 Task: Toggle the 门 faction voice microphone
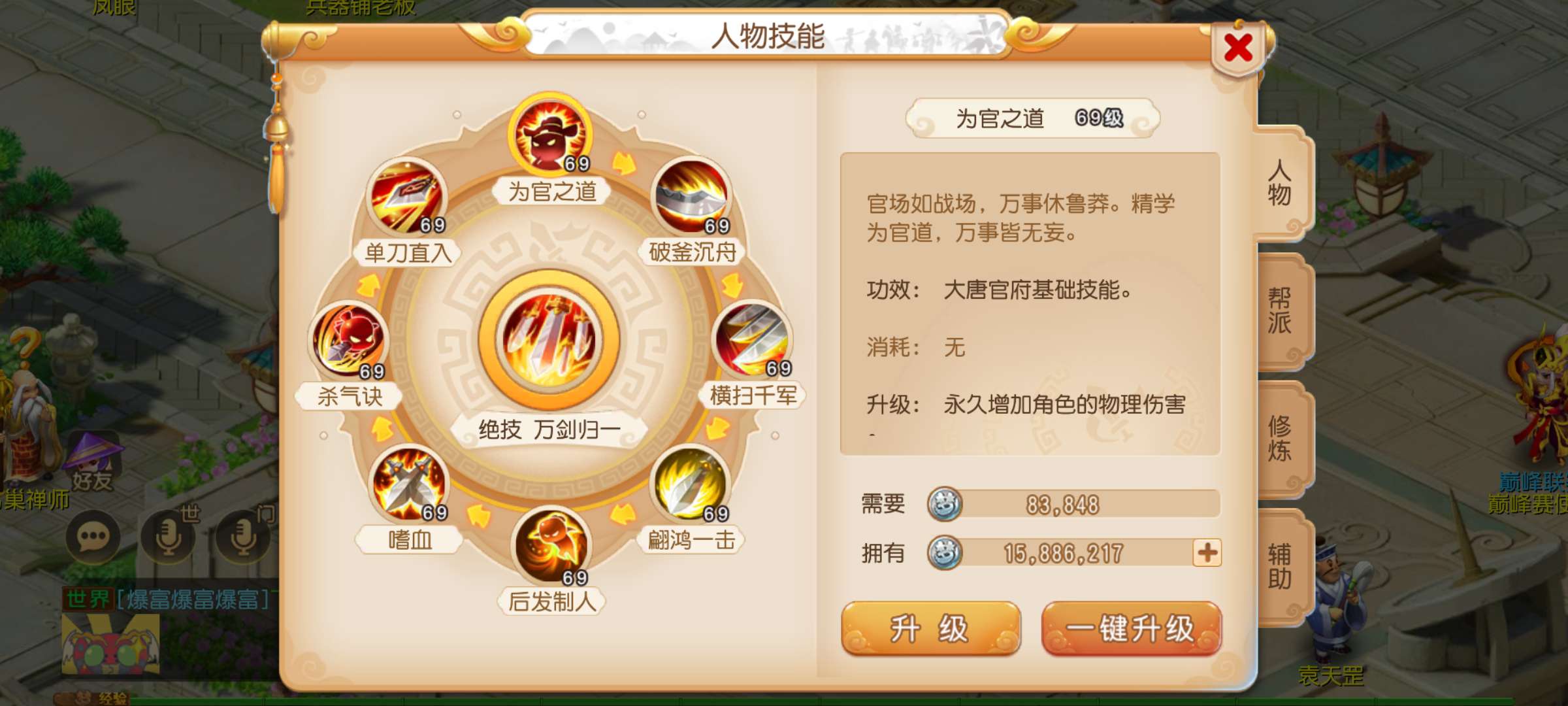click(243, 537)
